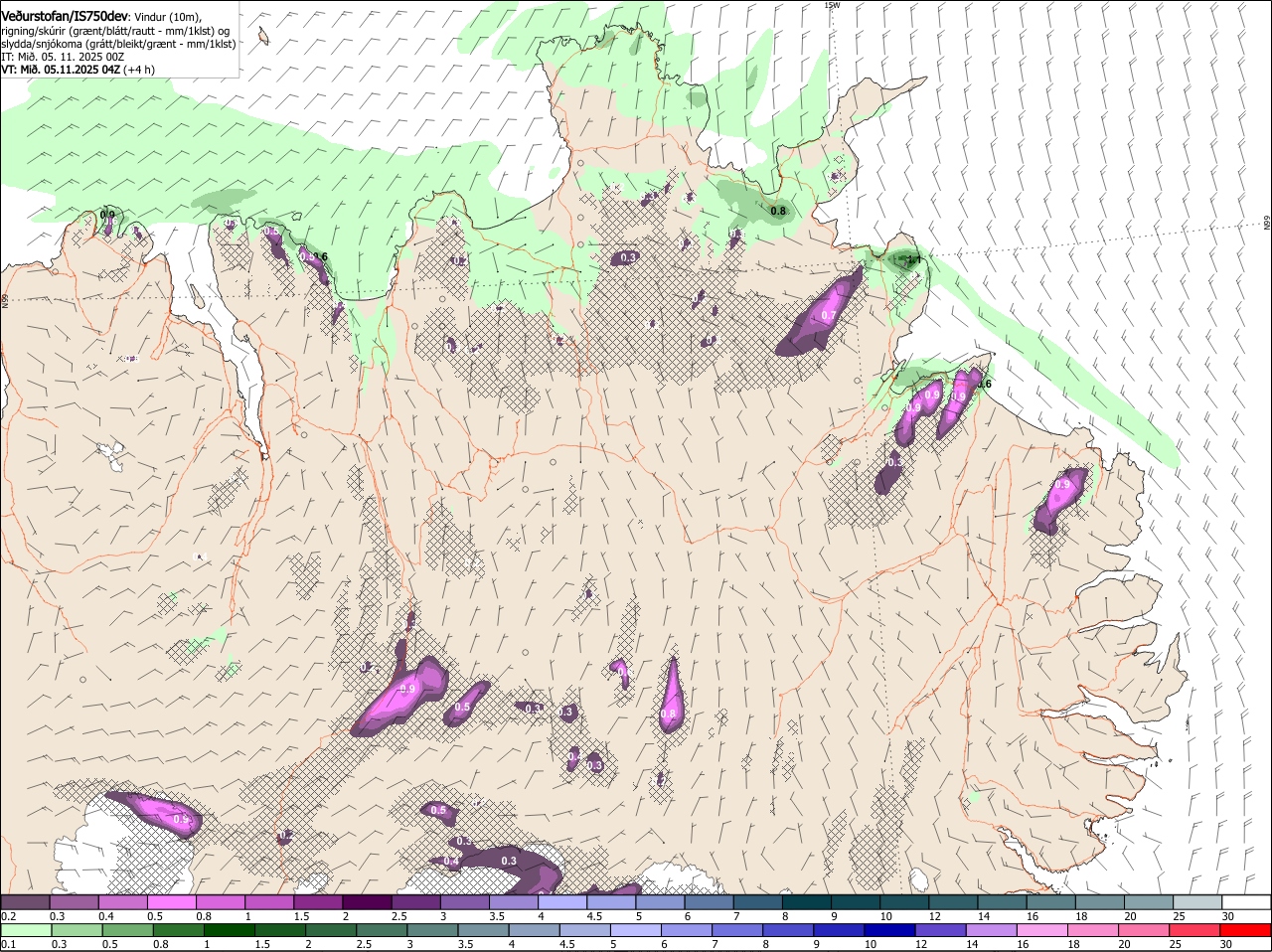Select the white snow swatch after 30
This screenshot has height=952, width=1272.
coord(1246,901)
